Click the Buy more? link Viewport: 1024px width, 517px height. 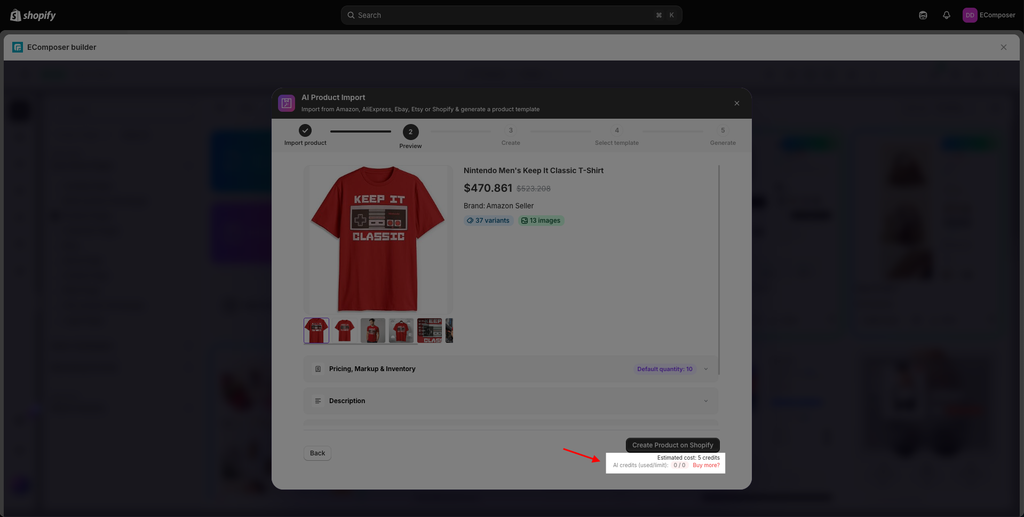[x=706, y=465]
